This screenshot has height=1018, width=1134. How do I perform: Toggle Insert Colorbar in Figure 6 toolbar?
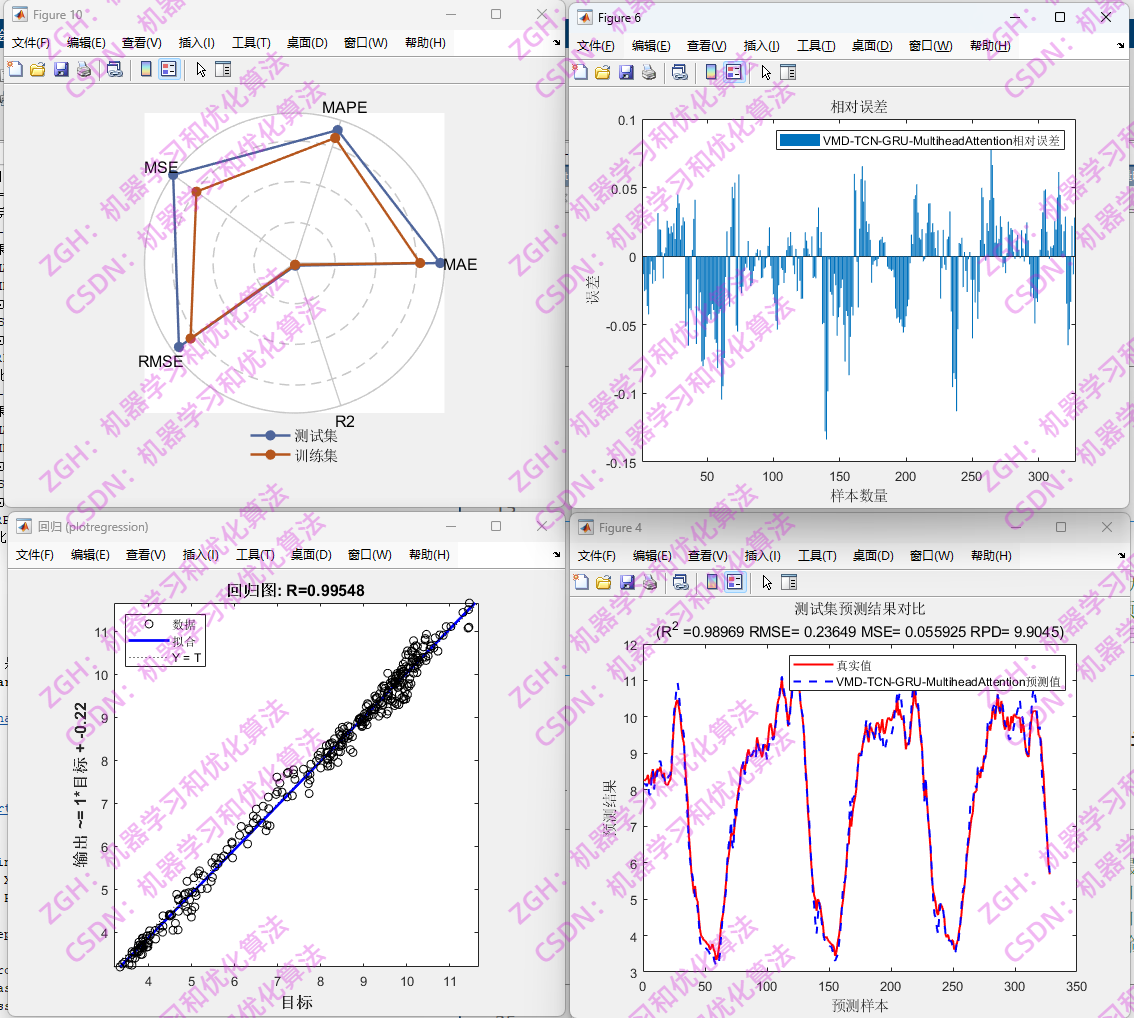(x=712, y=72)
